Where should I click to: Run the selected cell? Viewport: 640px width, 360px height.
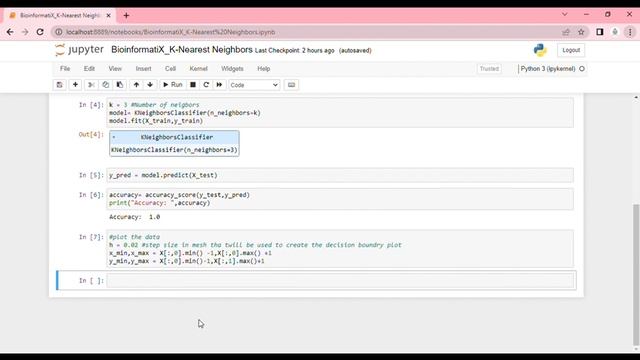pos(173,85)
